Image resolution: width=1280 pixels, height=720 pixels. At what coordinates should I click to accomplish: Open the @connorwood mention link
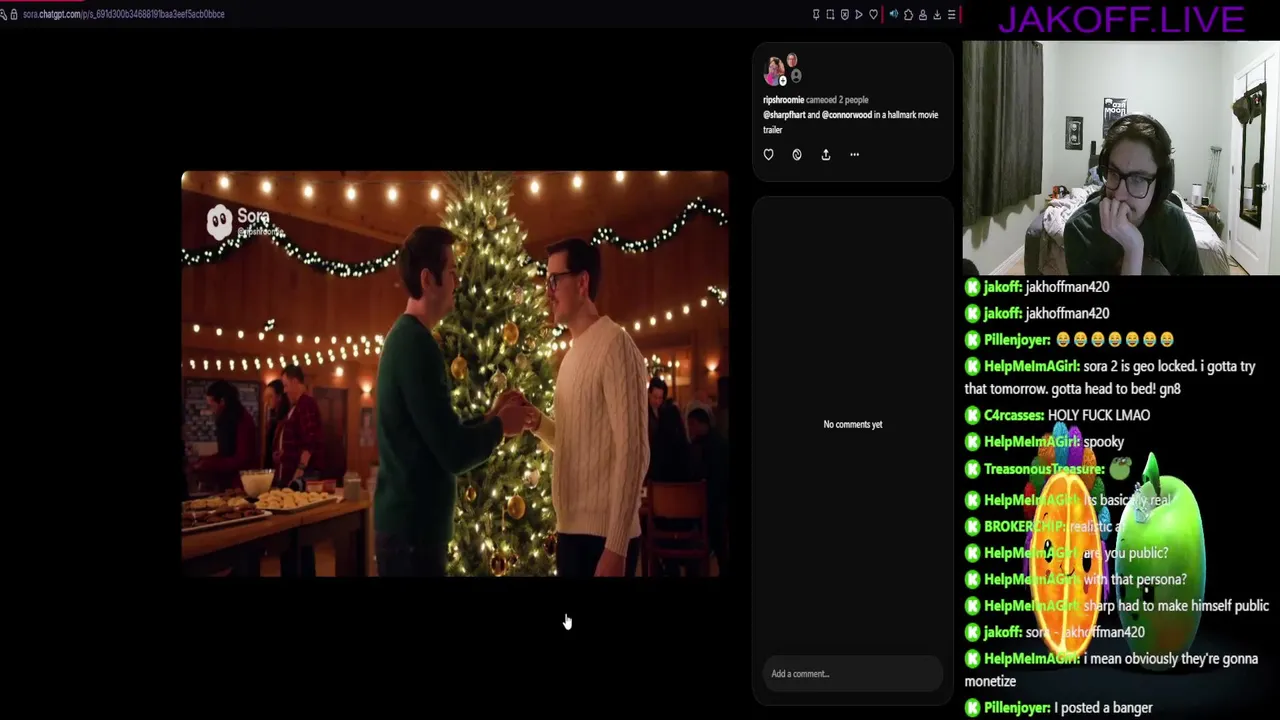pyautogui.click(x=847, y=115)
